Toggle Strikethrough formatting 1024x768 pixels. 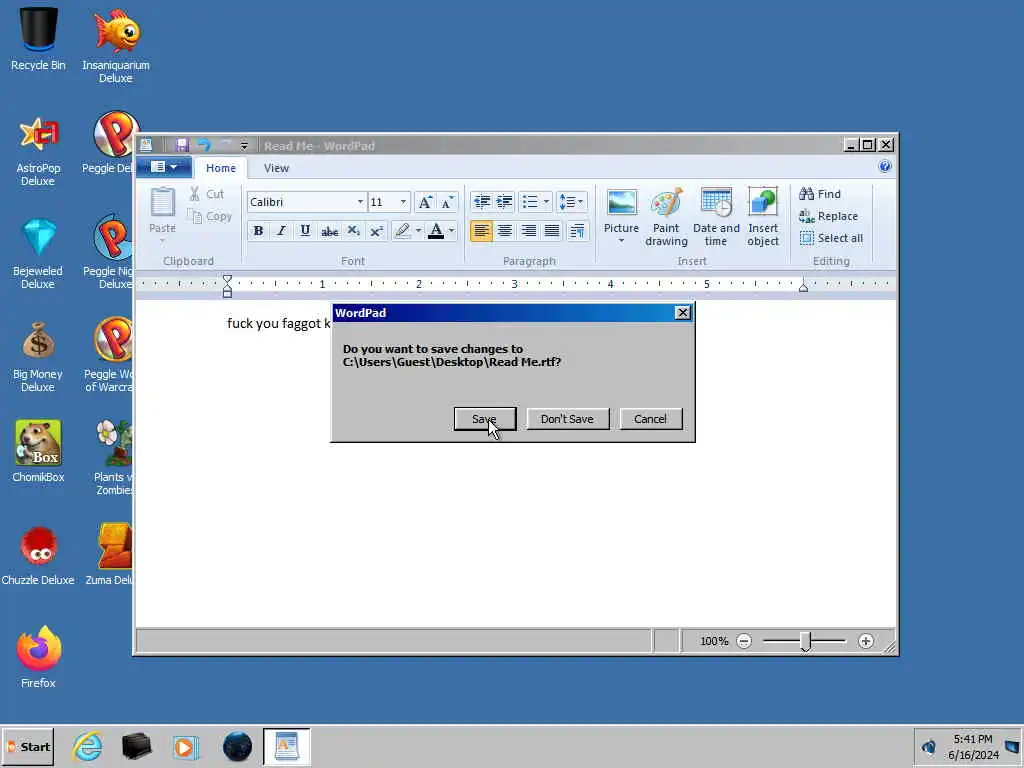[x=329, y=231]
